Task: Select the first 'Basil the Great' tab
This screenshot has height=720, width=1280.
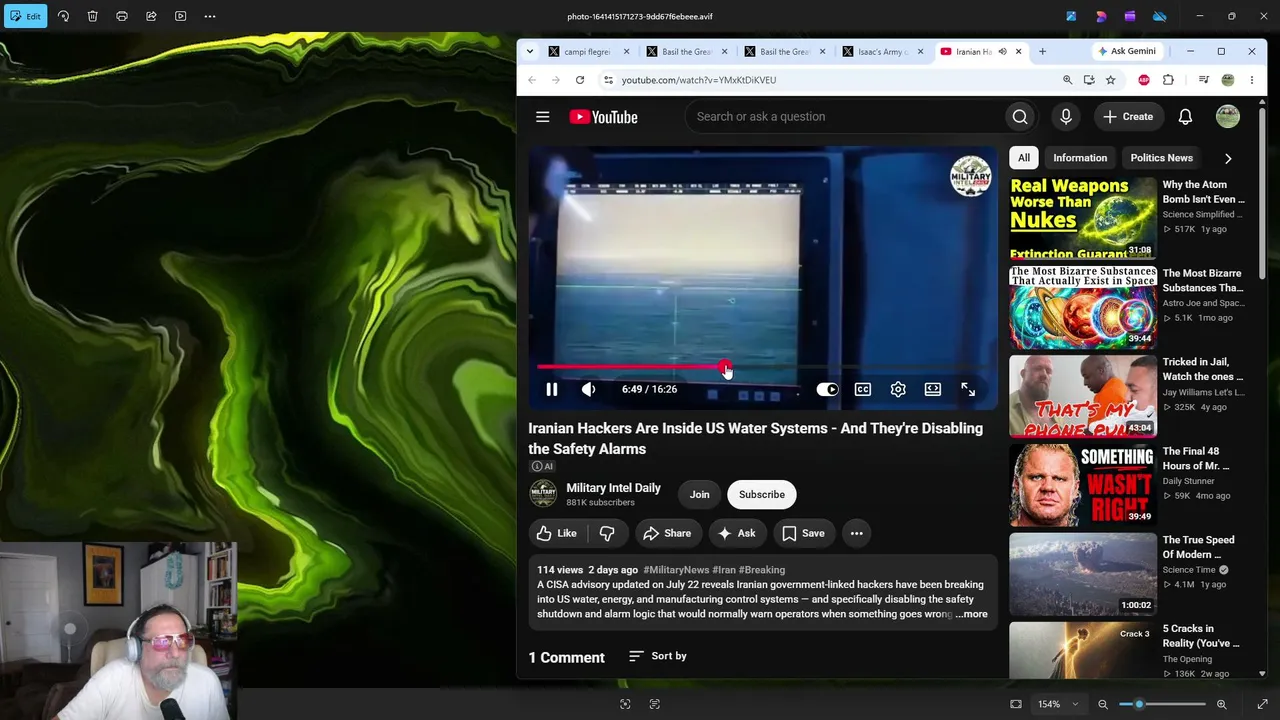Action: click(687, 52)
